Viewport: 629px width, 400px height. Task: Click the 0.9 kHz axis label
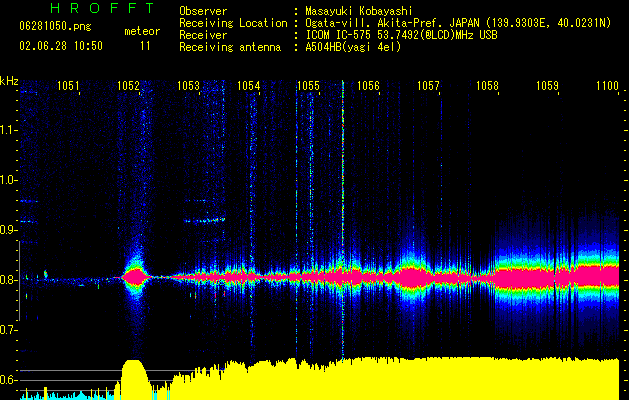tap(8, 229)
